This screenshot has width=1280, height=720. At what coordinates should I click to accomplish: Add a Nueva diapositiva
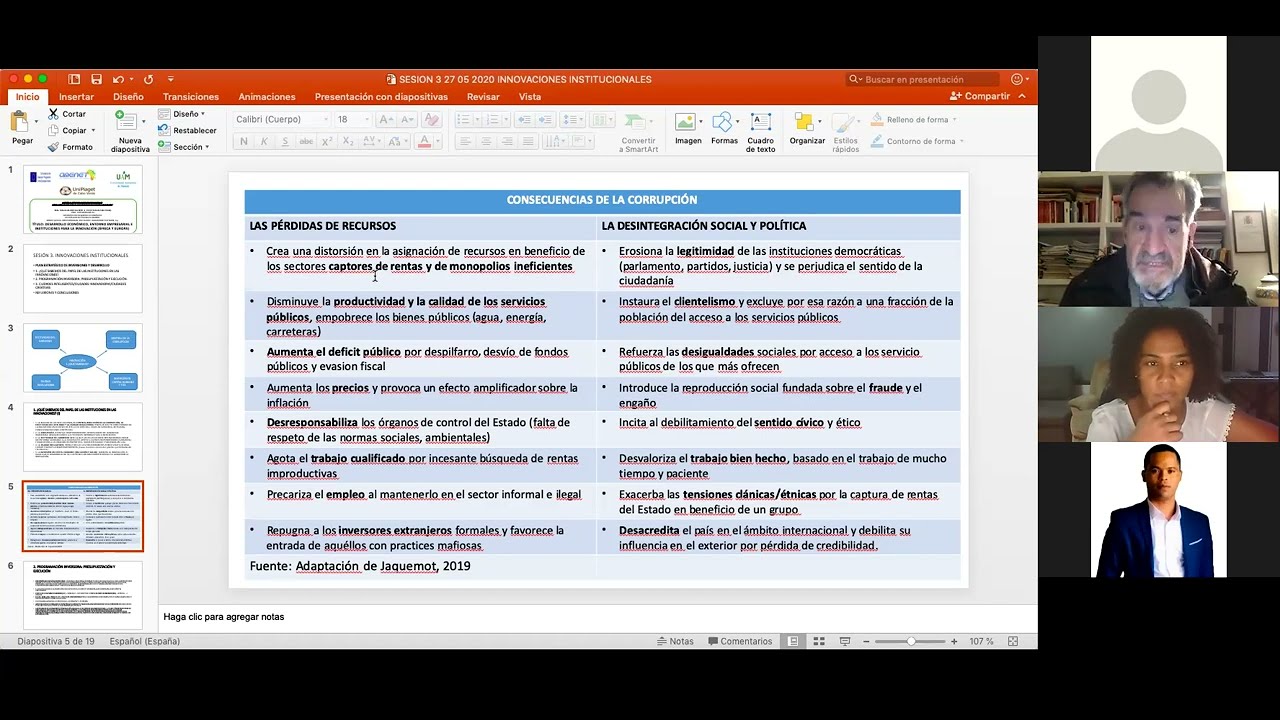click(130, 132)
